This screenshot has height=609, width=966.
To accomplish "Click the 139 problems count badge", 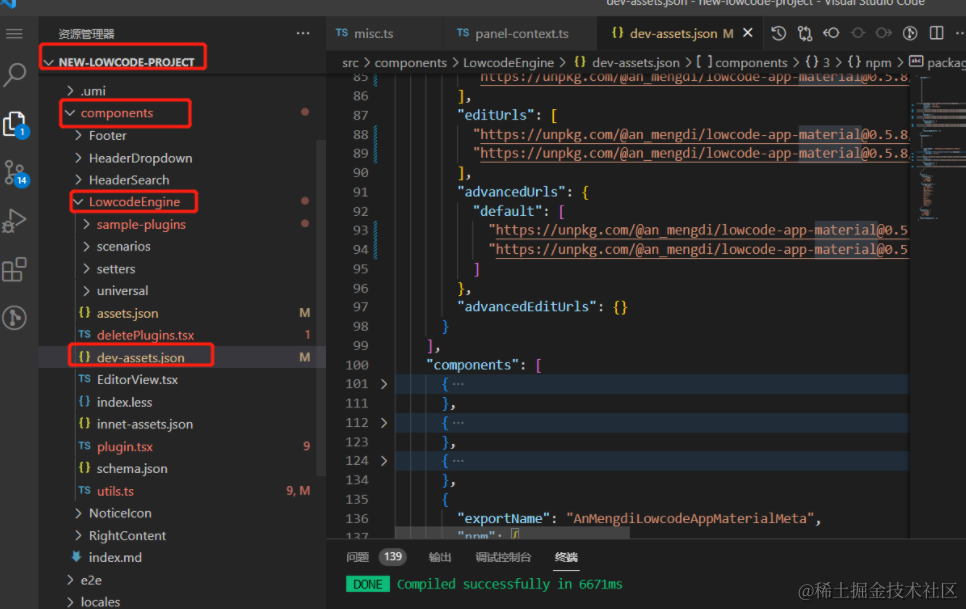I will tap(393, 557).
